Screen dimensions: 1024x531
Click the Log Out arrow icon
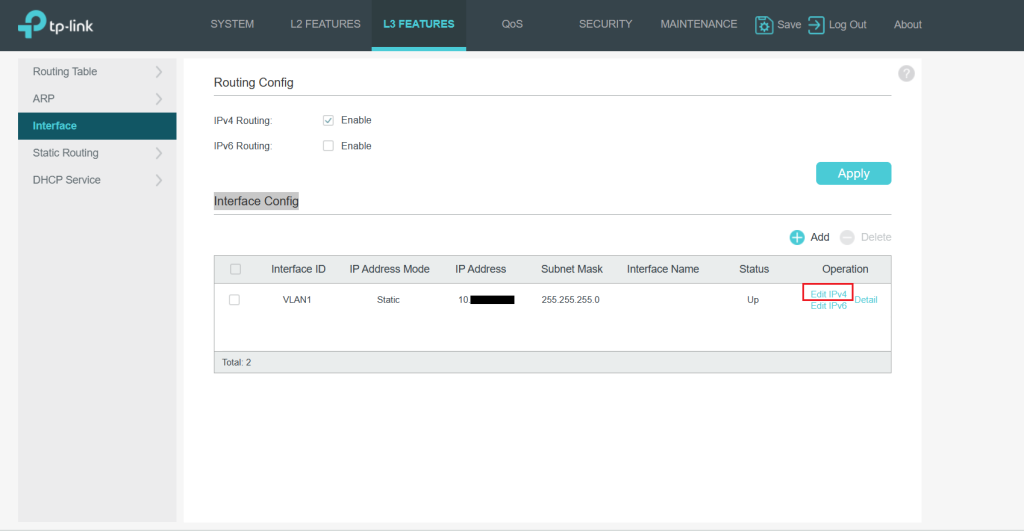(816, 25)
